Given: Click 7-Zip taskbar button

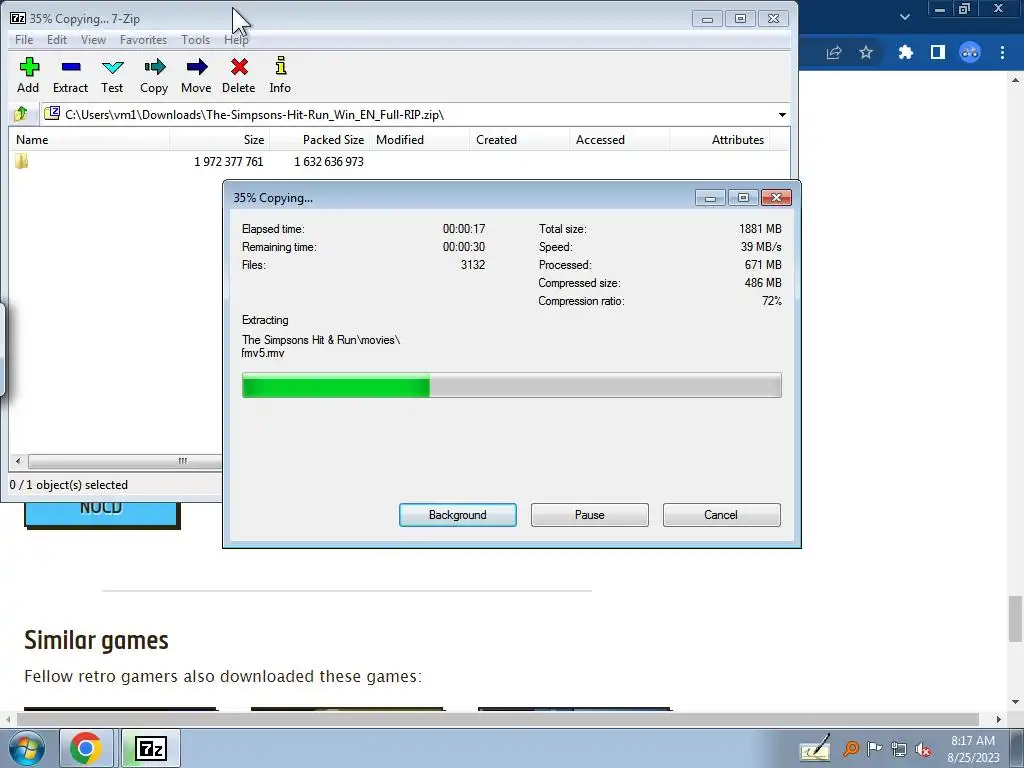Looking at the screenshot, I should tap(151, 748).
